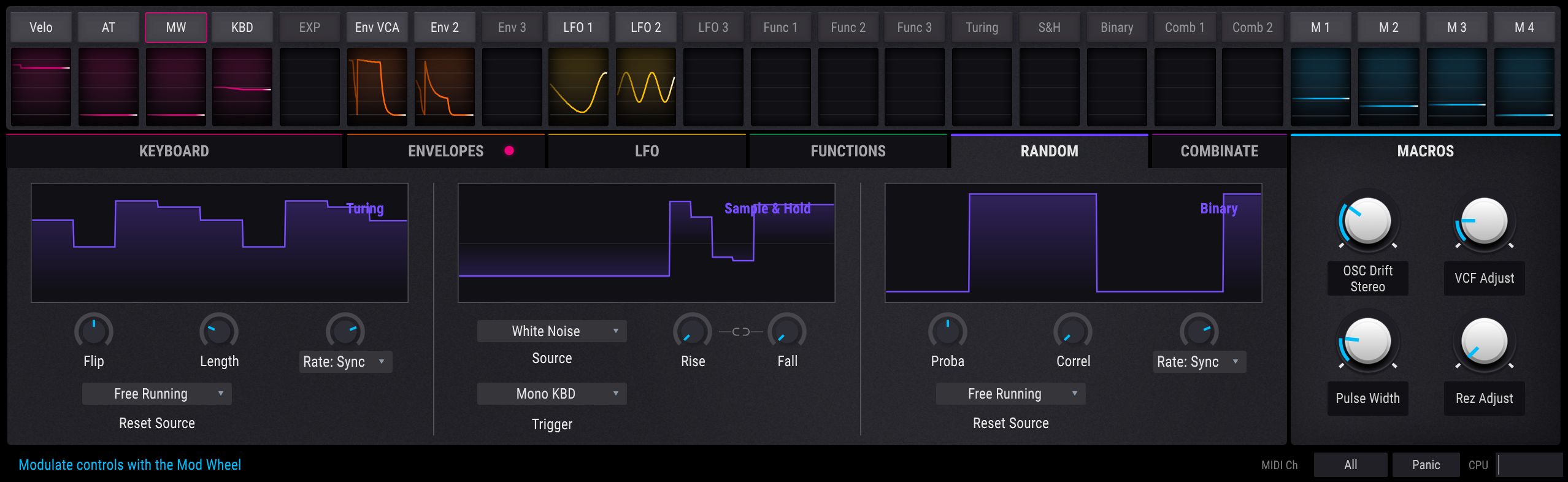Click the link icon between Rise and Fall

[x=740, y=332]
